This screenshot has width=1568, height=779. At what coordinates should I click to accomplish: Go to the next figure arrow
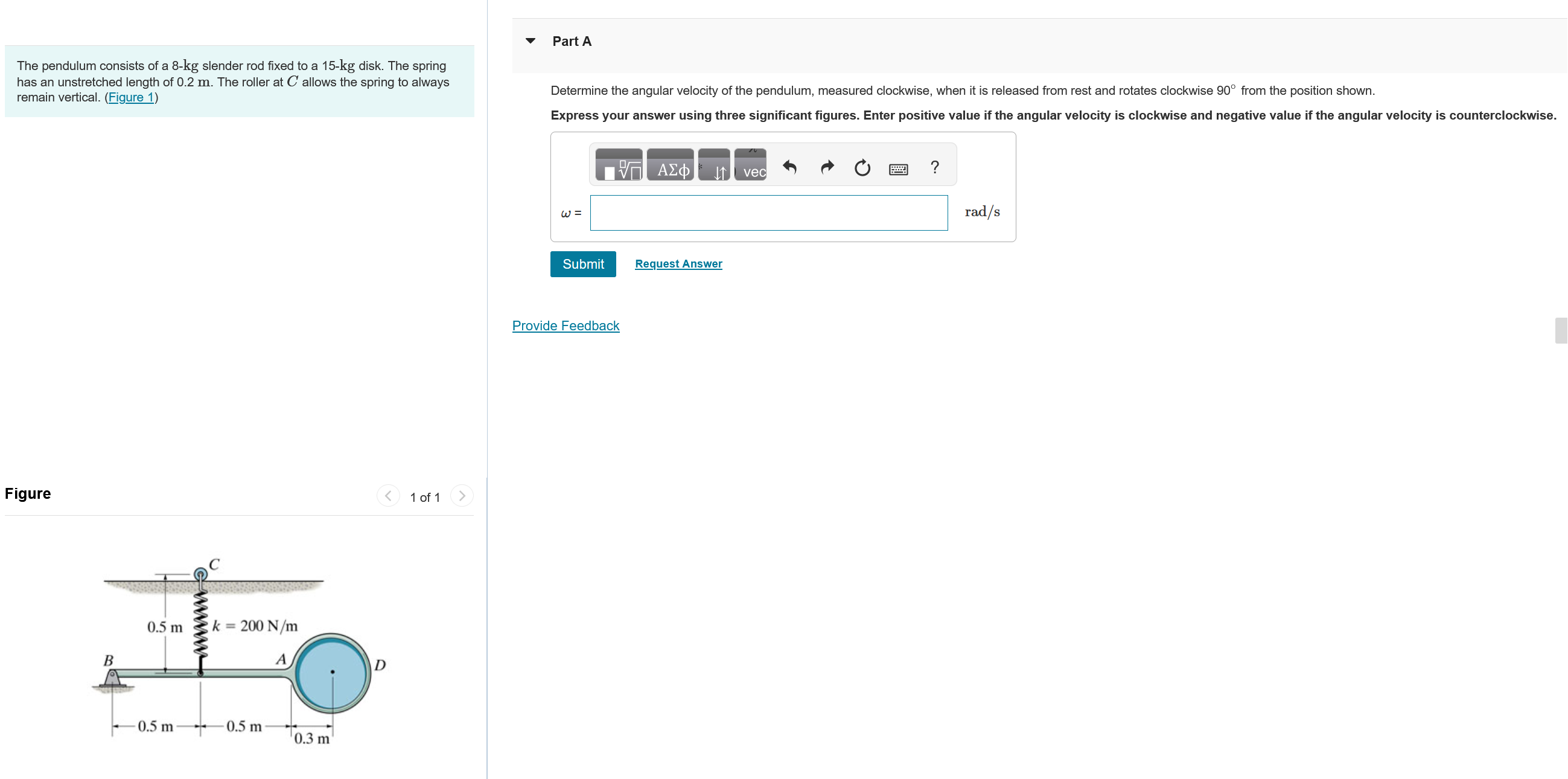click(462, 496)
